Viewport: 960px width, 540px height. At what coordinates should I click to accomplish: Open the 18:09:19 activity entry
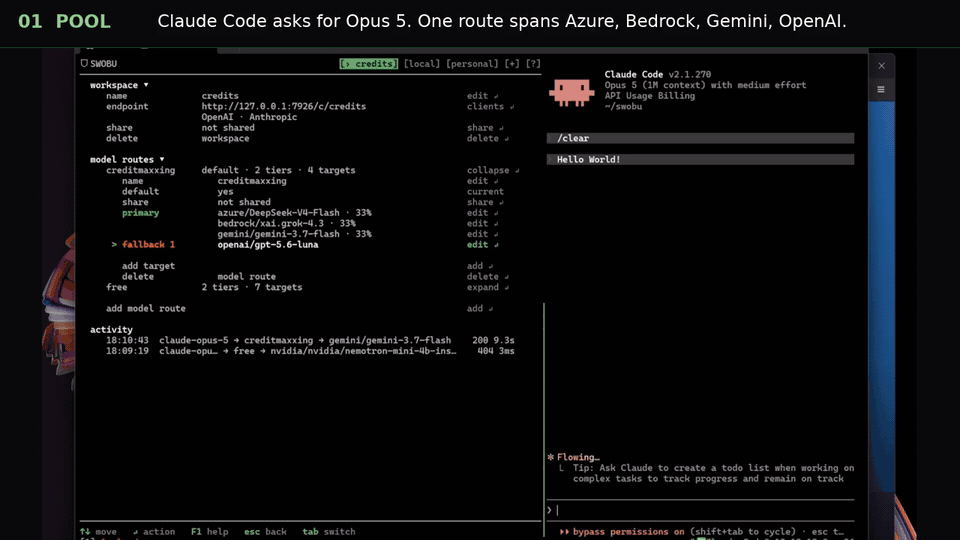click(310, 351)
